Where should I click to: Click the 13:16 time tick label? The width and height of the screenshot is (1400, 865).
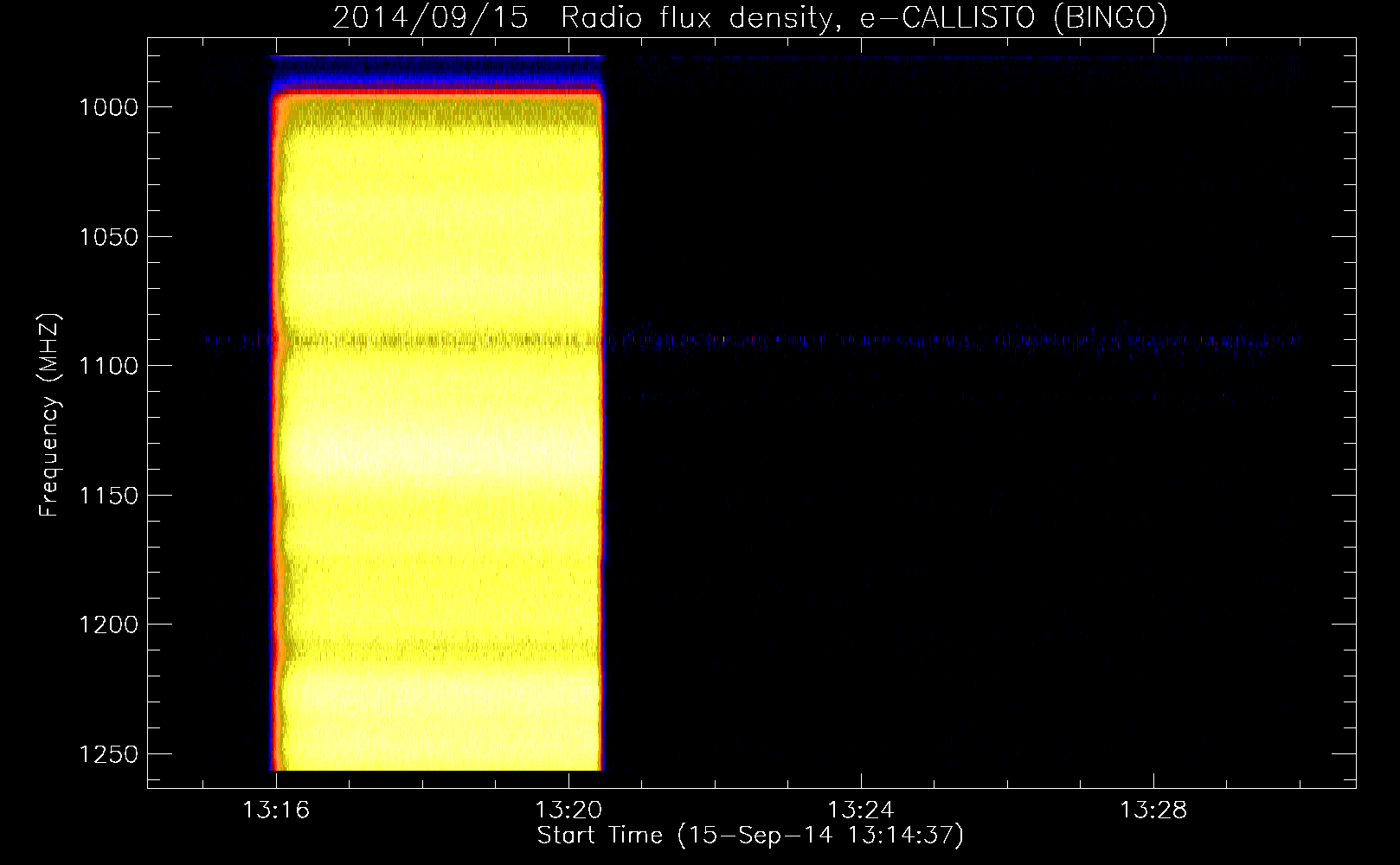(276, 811)
